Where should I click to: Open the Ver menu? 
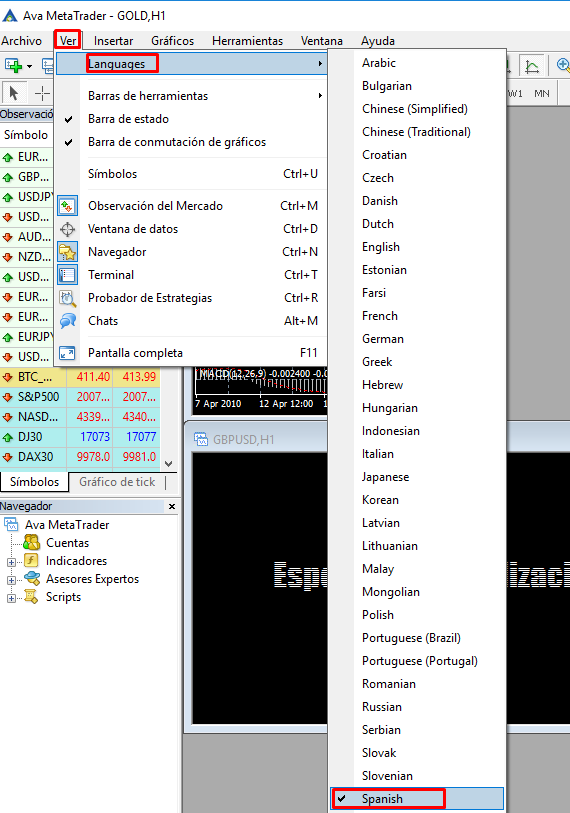68,40
